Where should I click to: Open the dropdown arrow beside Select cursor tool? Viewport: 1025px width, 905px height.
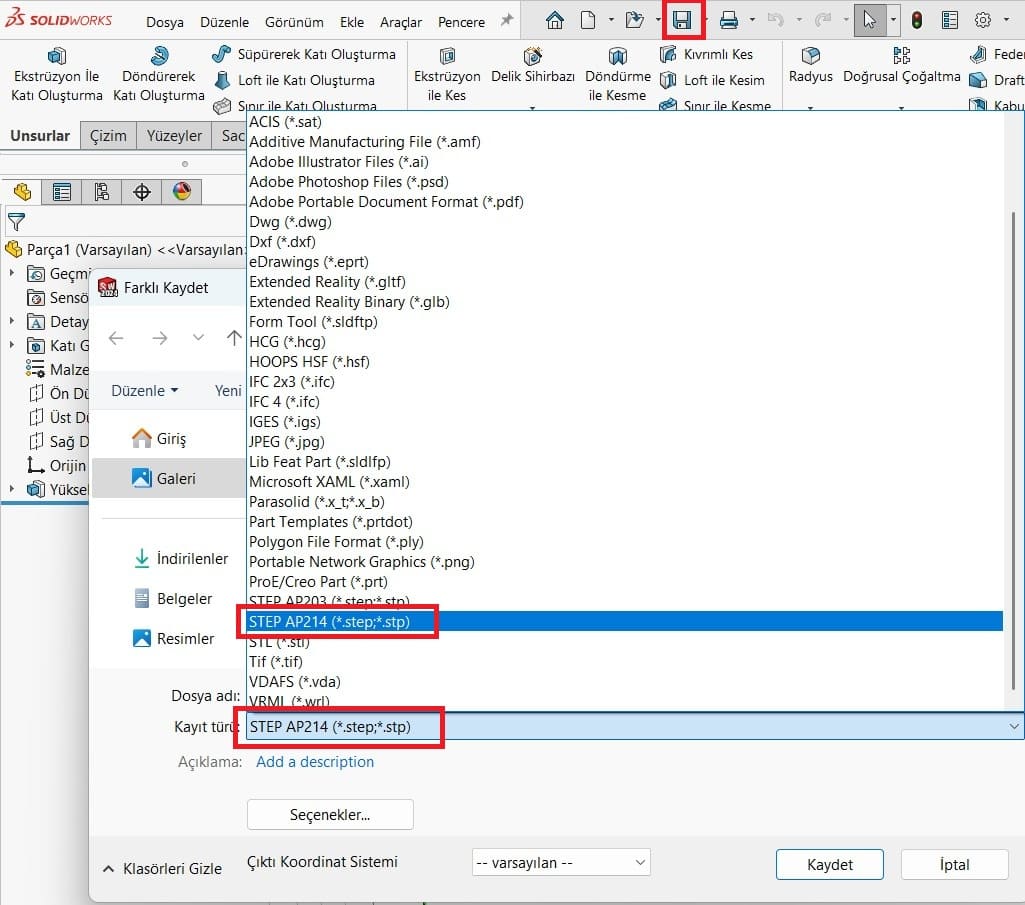893,20
